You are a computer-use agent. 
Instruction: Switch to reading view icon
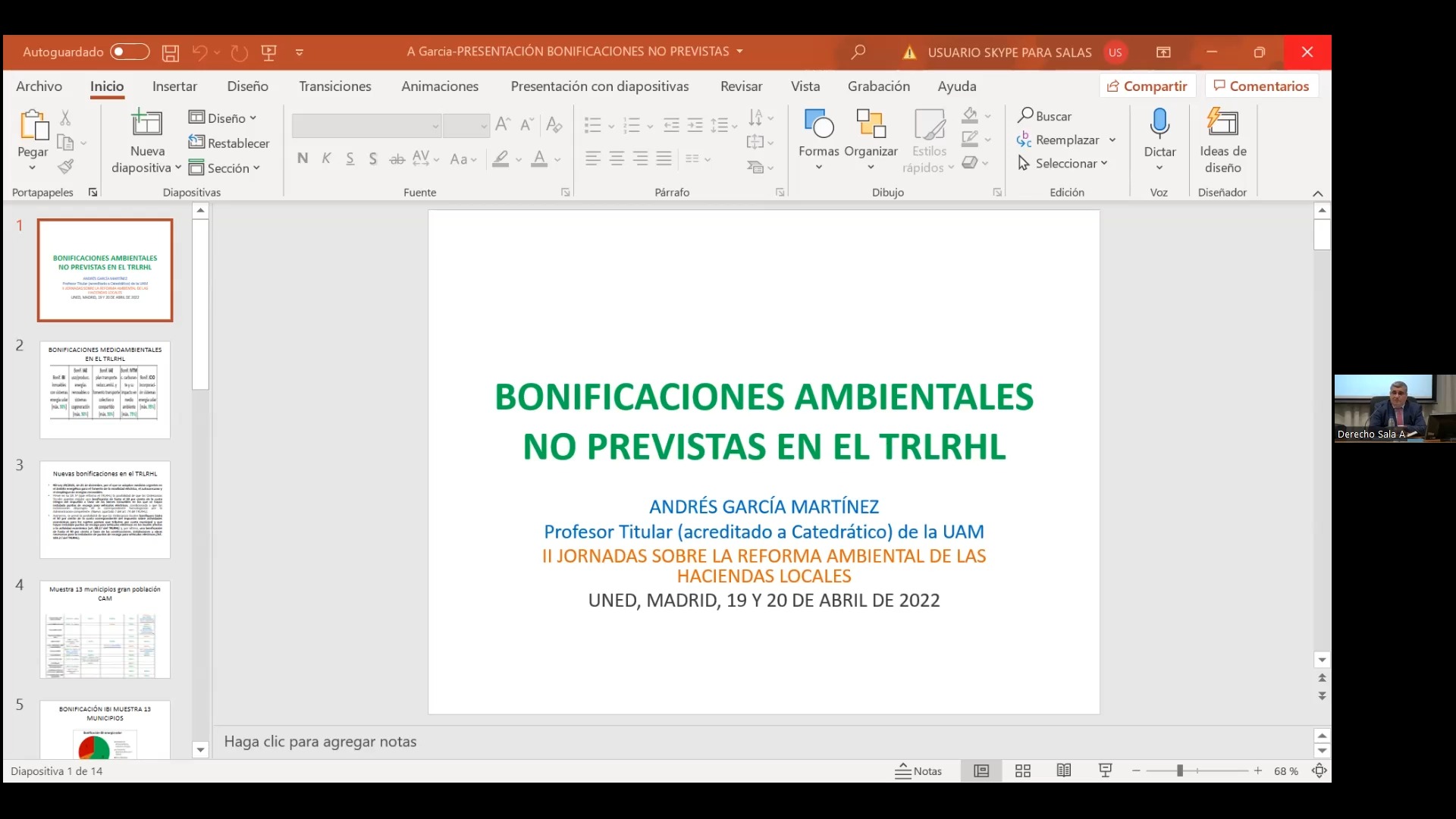(x=1064, y=770)
